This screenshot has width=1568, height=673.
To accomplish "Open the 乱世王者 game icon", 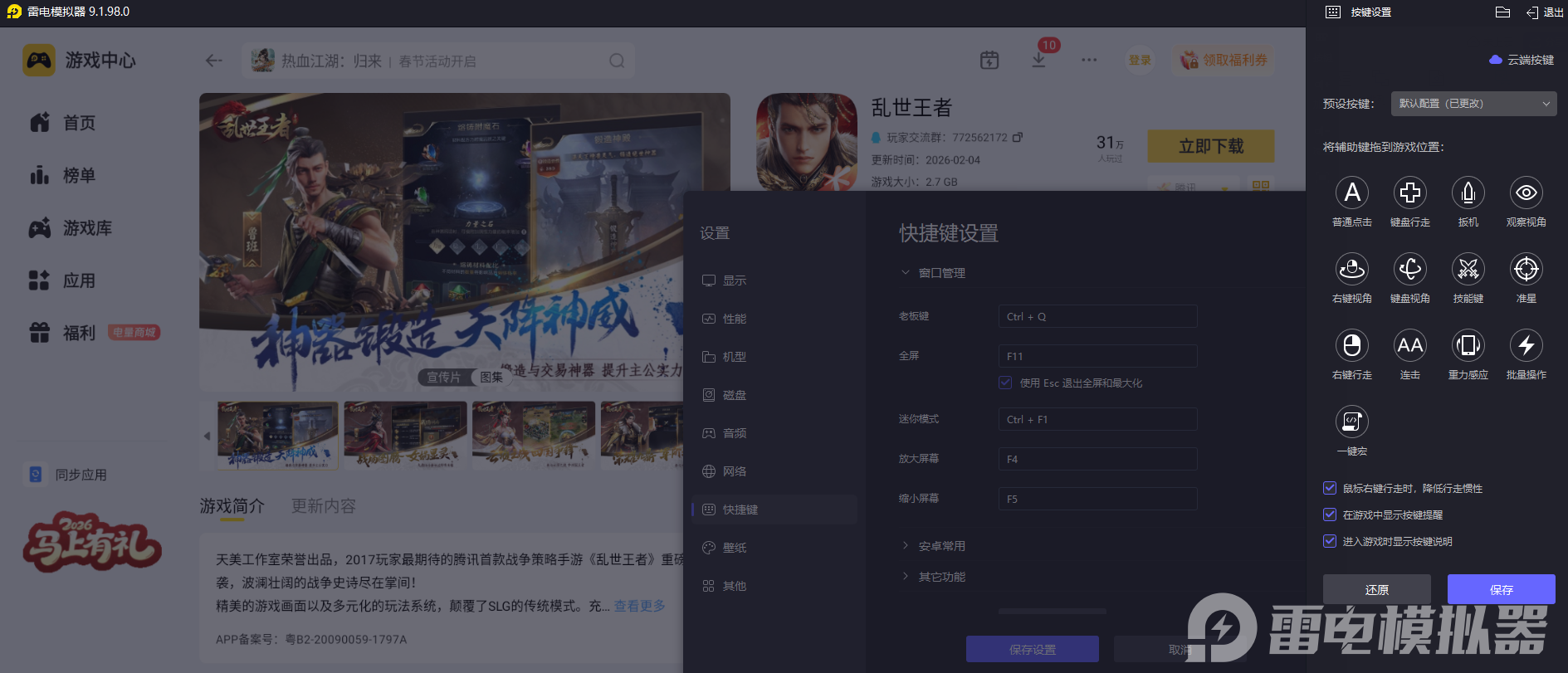I will (807, 141).
